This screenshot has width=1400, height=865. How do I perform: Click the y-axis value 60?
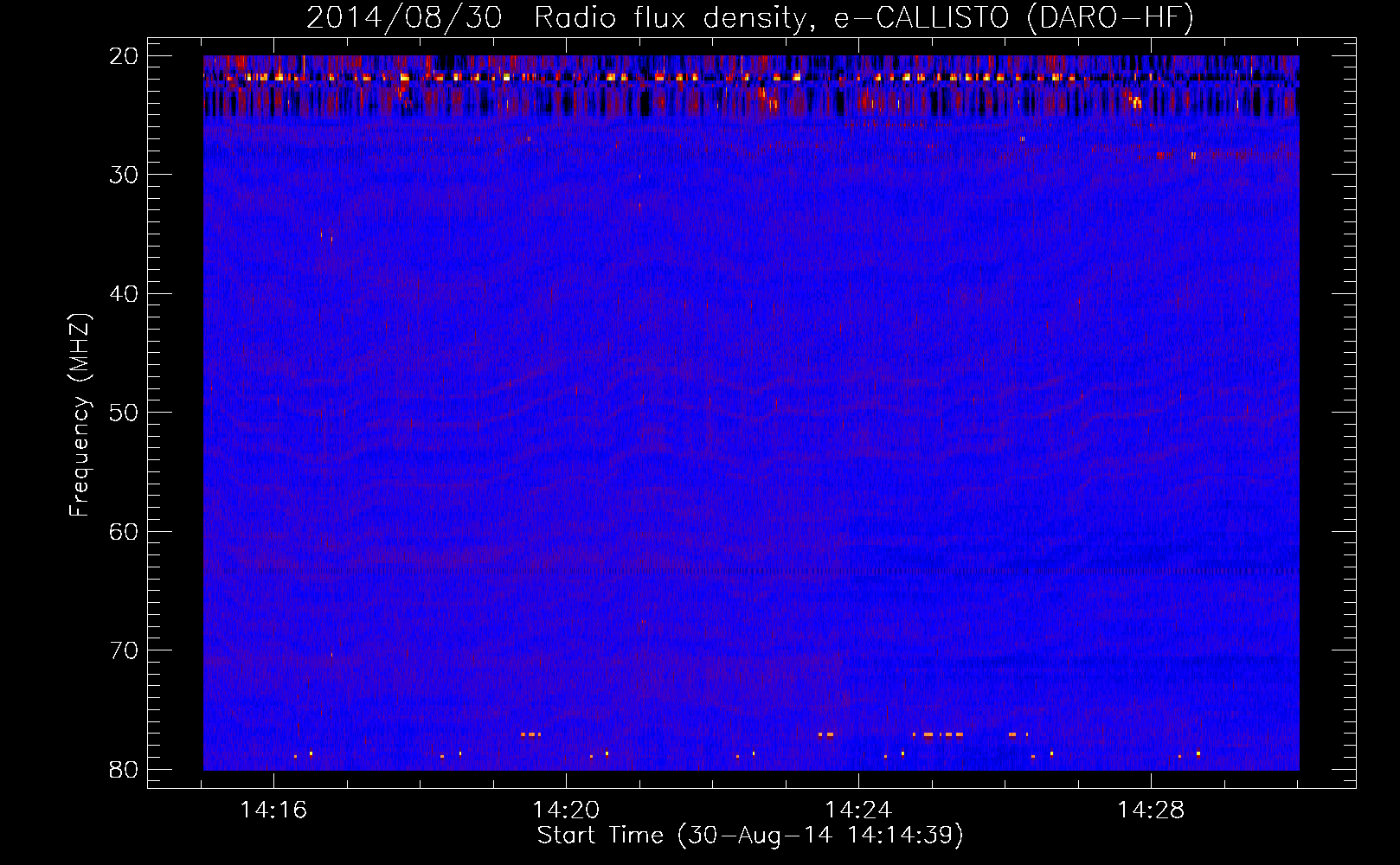point(125,532)
